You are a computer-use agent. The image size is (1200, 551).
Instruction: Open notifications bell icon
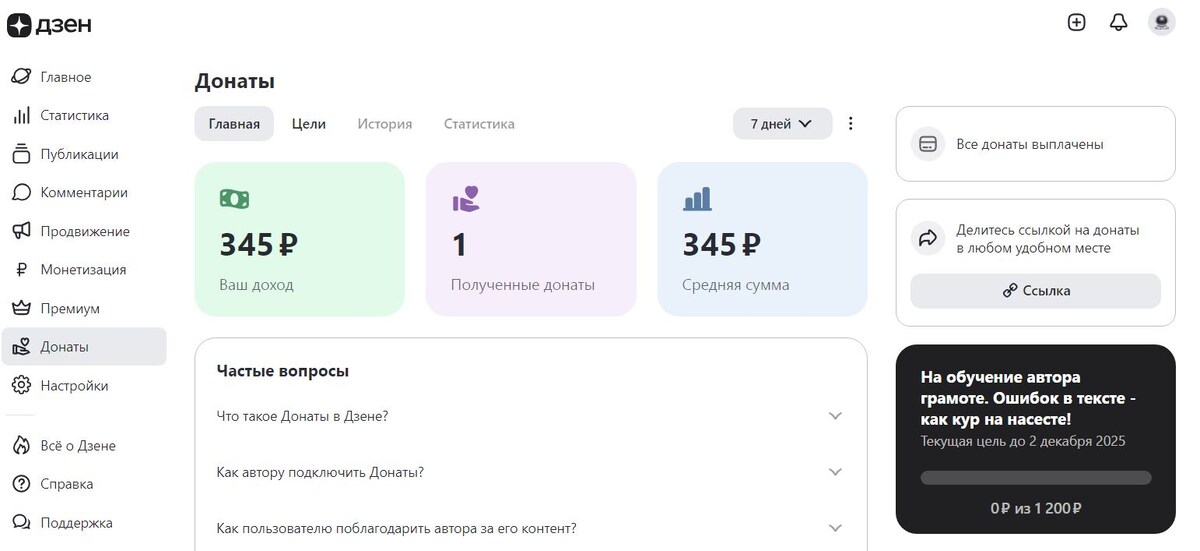pyautogui.click(x=1119, y=22)
